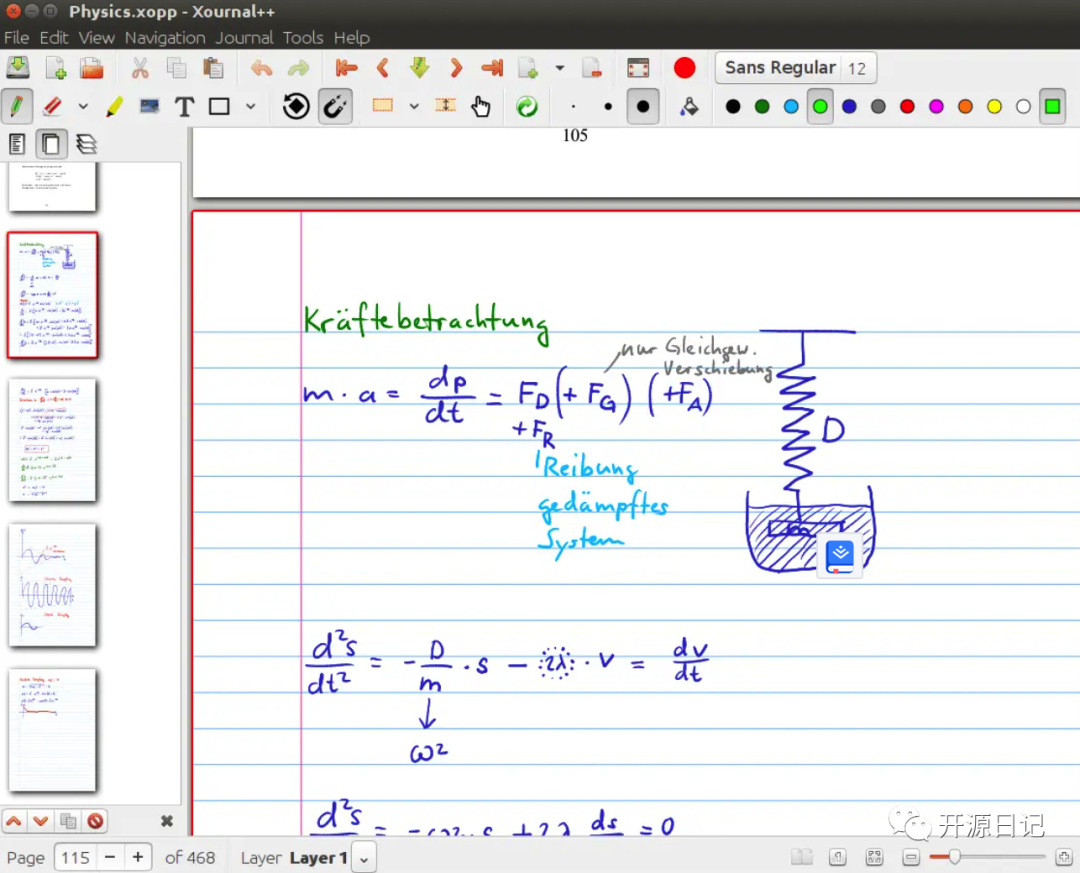Screen dimensions: 1080x873
Task: Insert a new page after
Action: 528,68
